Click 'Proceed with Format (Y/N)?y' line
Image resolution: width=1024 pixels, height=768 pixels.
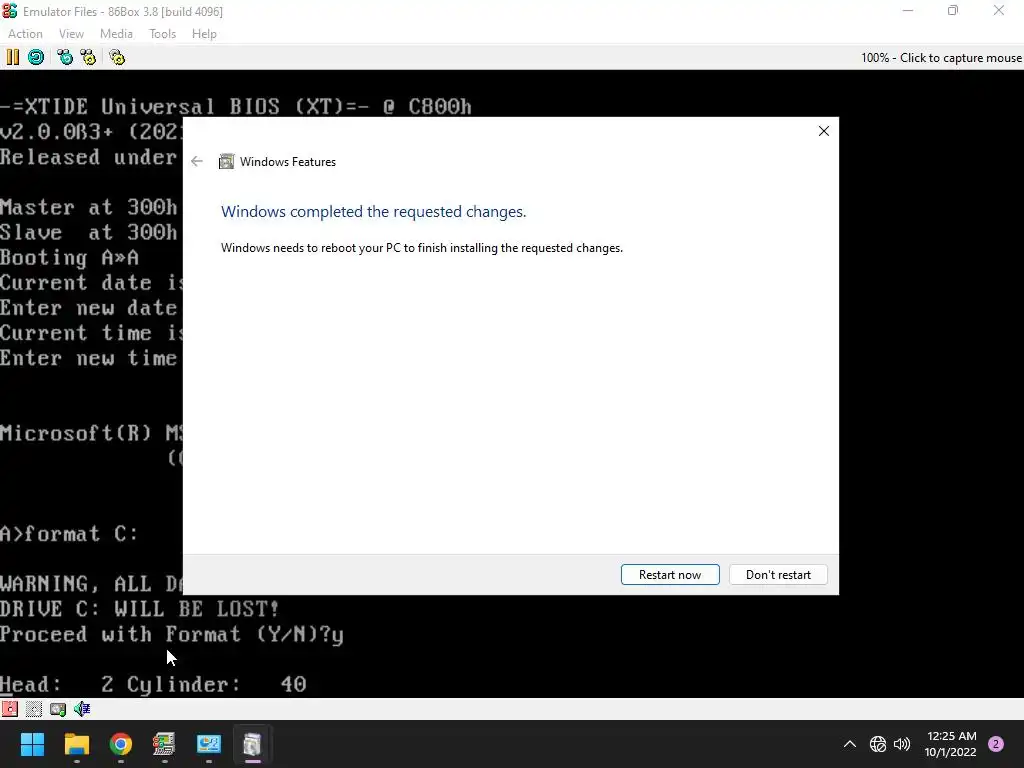coord(172,634)
